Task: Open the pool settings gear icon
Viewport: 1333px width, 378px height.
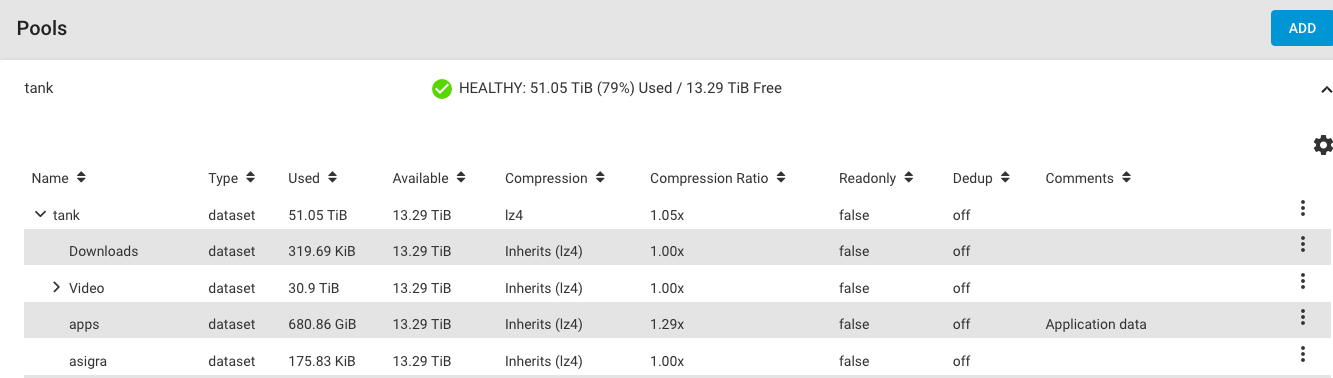Action: (x=1322, y=145)
